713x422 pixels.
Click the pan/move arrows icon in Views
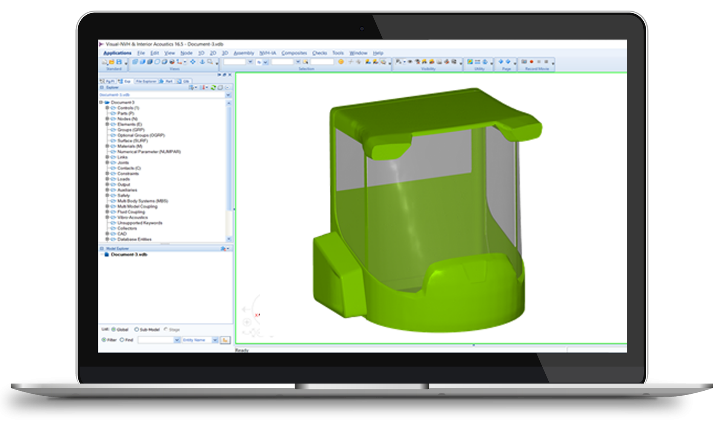[x=193, y=62]
